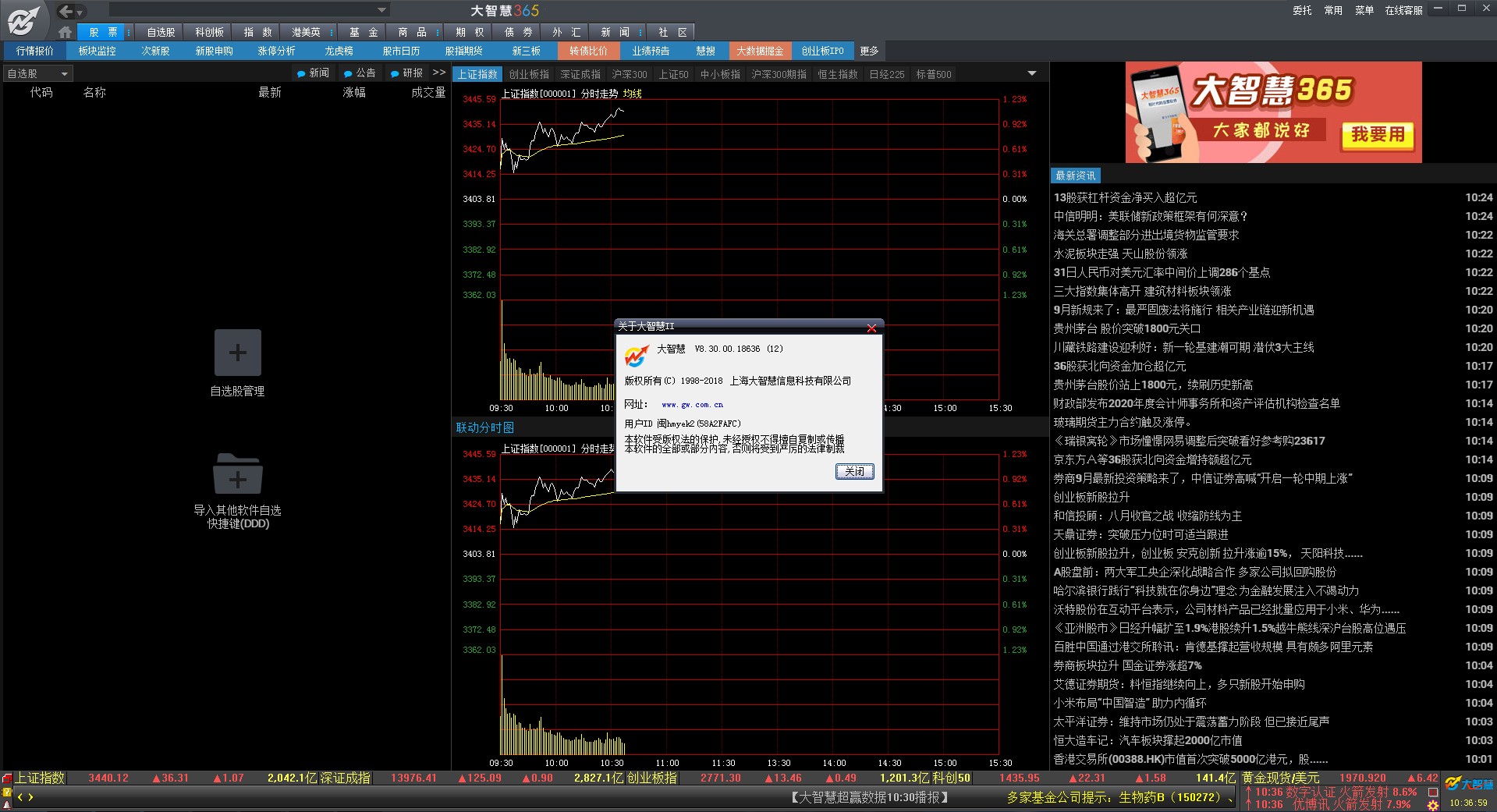Click the 自选股管理 plus icon

pyautogui.click(x=238, y=353)
